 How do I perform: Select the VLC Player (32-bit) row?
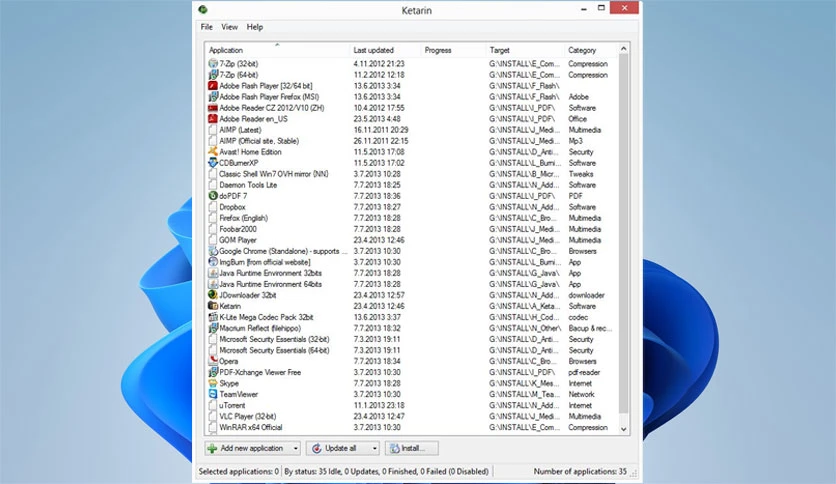pos(412,416)
